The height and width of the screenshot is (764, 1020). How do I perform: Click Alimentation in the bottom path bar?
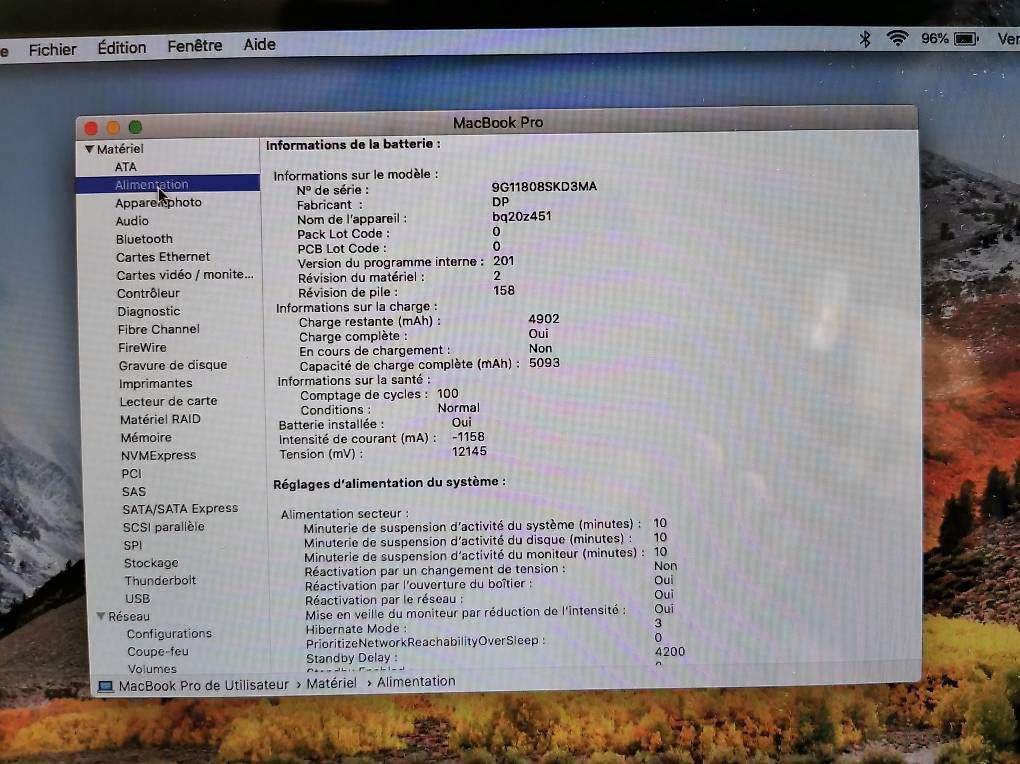(416, 681)
